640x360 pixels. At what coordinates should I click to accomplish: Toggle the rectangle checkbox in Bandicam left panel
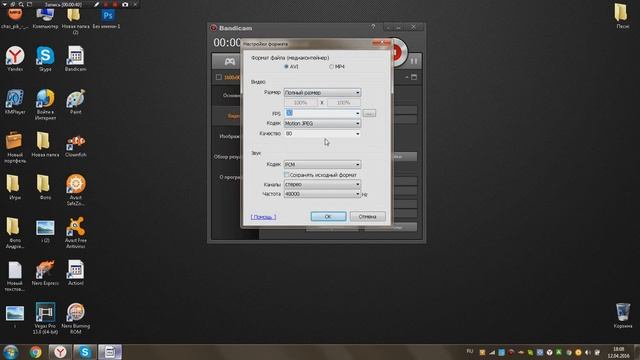219,77
